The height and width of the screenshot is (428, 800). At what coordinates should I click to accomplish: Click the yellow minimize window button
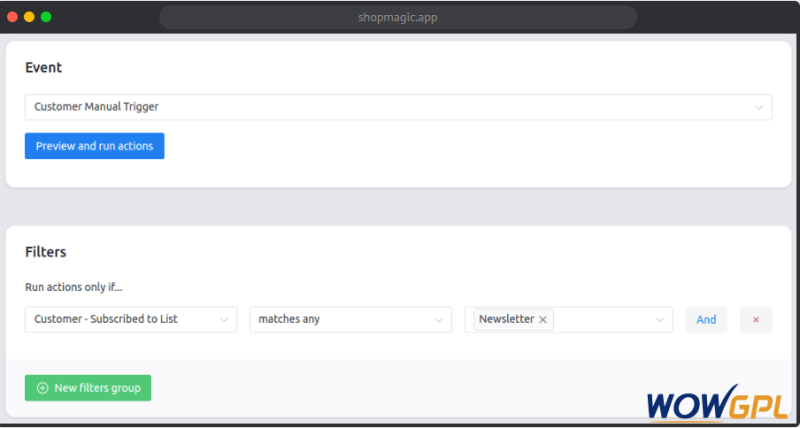pyautogui.click(x=29, y=17)
